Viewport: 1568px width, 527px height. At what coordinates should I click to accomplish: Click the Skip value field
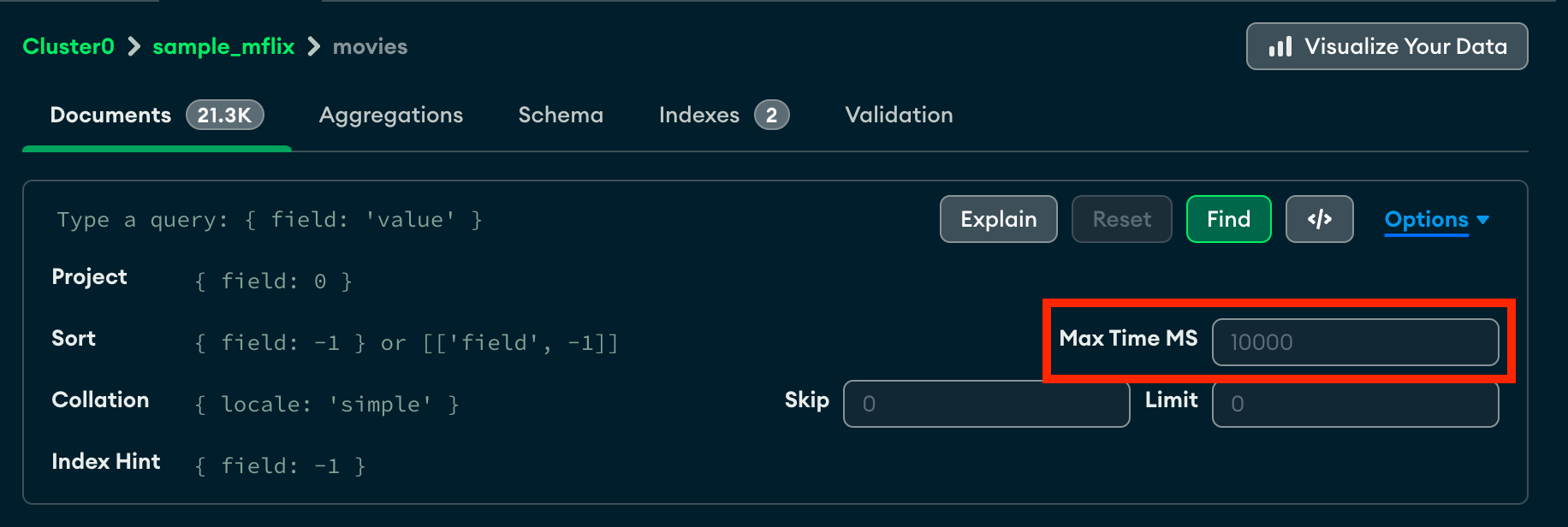[986, 404]
